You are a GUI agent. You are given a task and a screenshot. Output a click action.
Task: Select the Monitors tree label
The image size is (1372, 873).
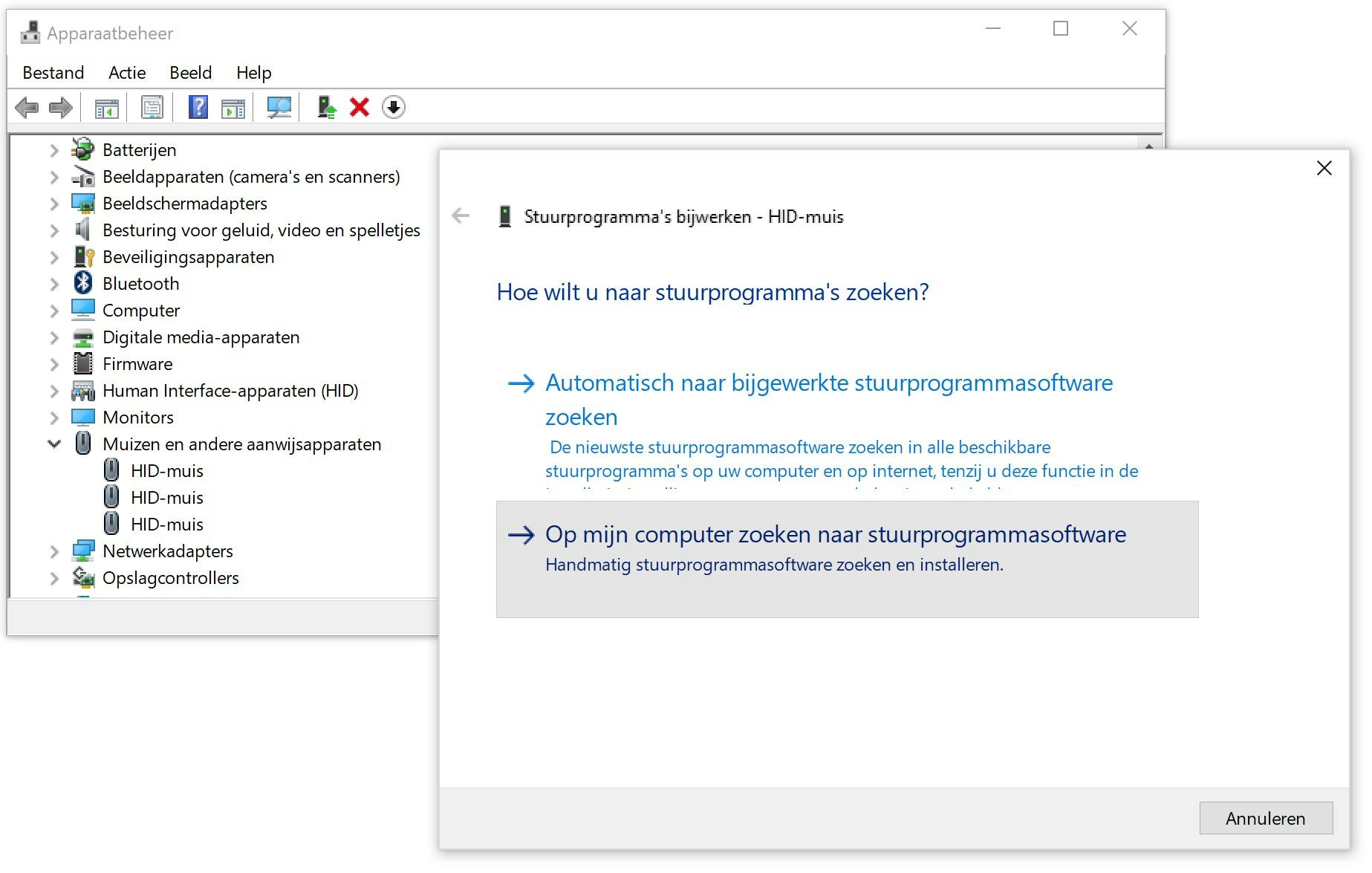click(x=138, y=417)
